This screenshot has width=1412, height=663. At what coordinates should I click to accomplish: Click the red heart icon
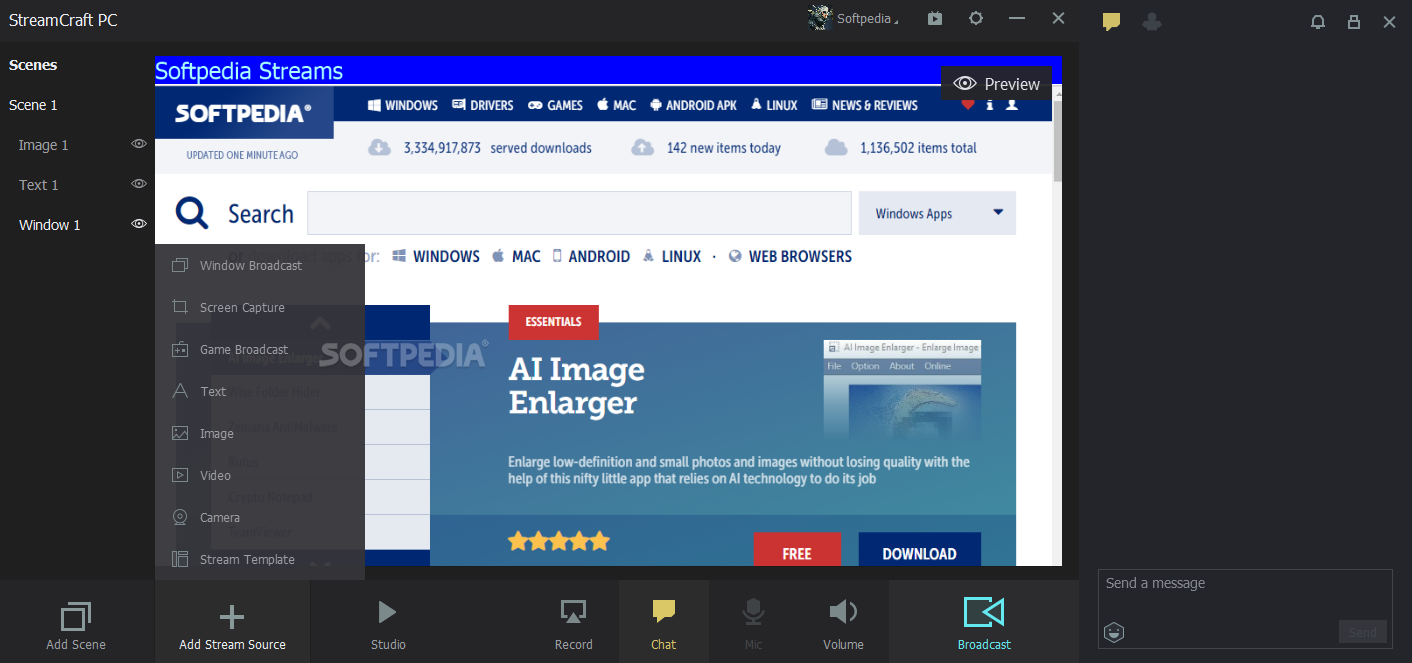click(967, 105)
